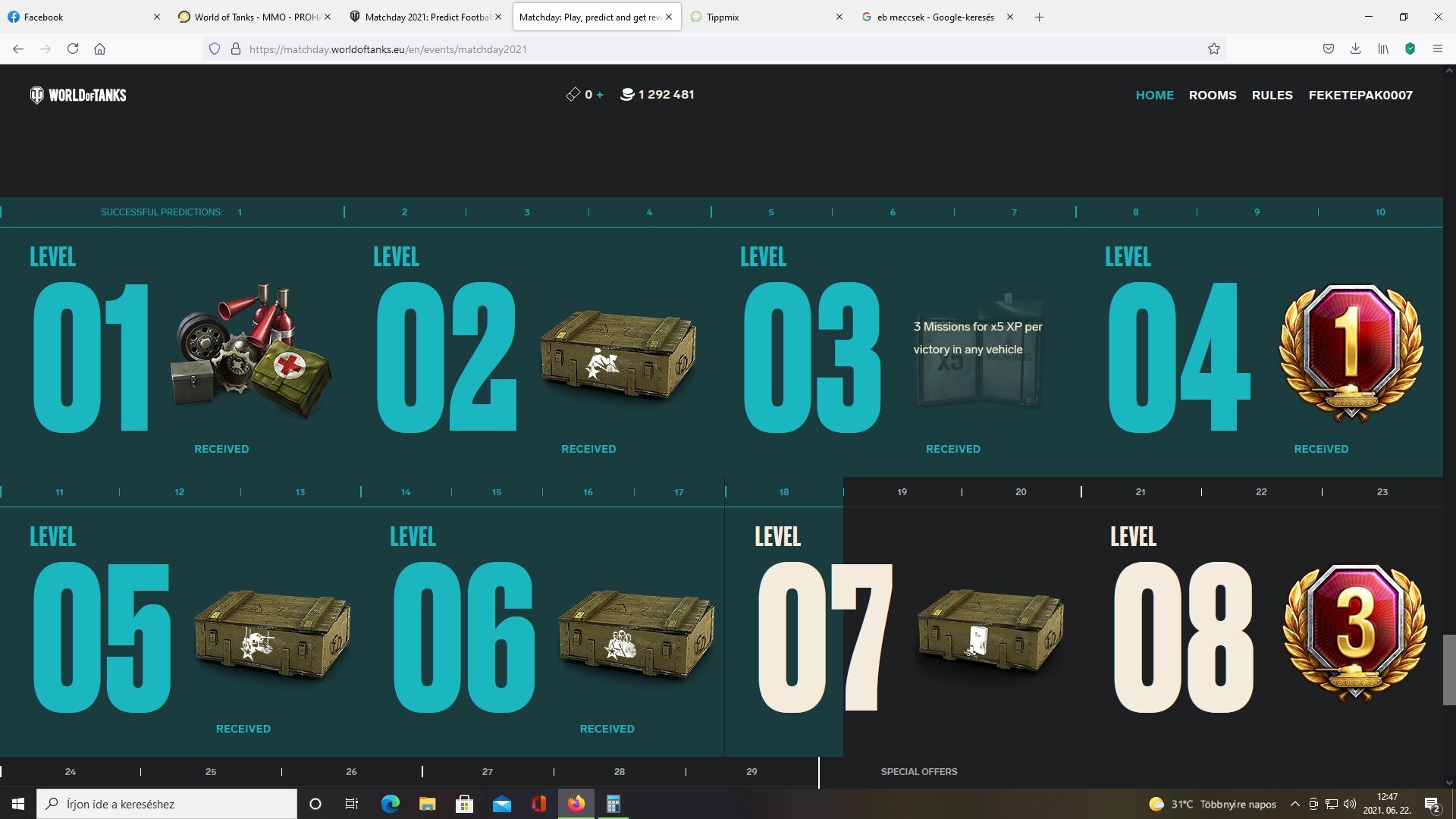Open the Firefox hamburger menu

click(x=1437, y=49)
